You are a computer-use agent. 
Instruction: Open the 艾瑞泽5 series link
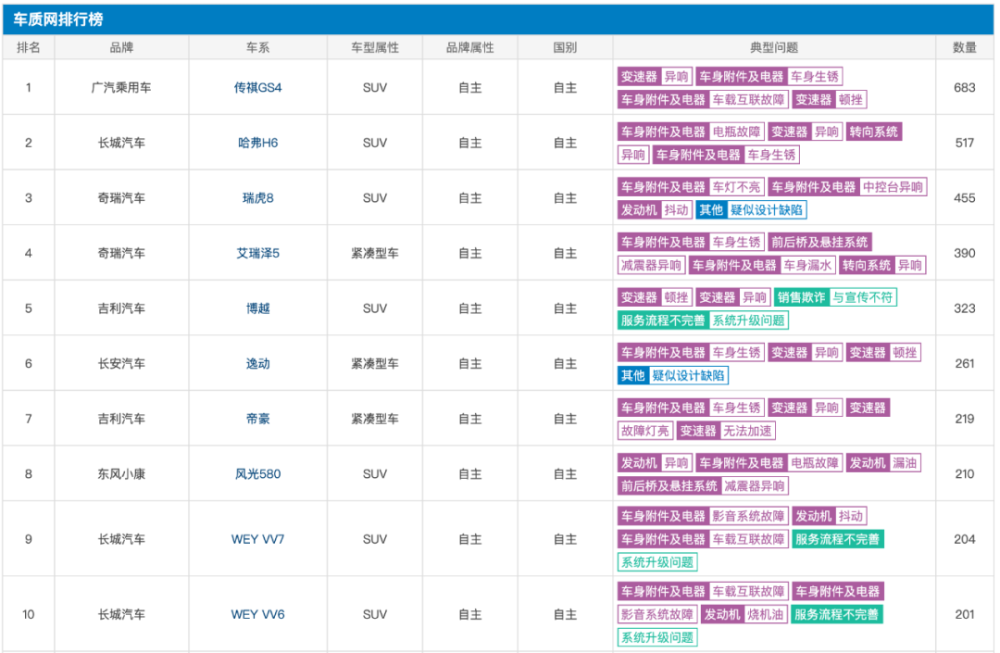pyautogui.click(x=258, y=253)
